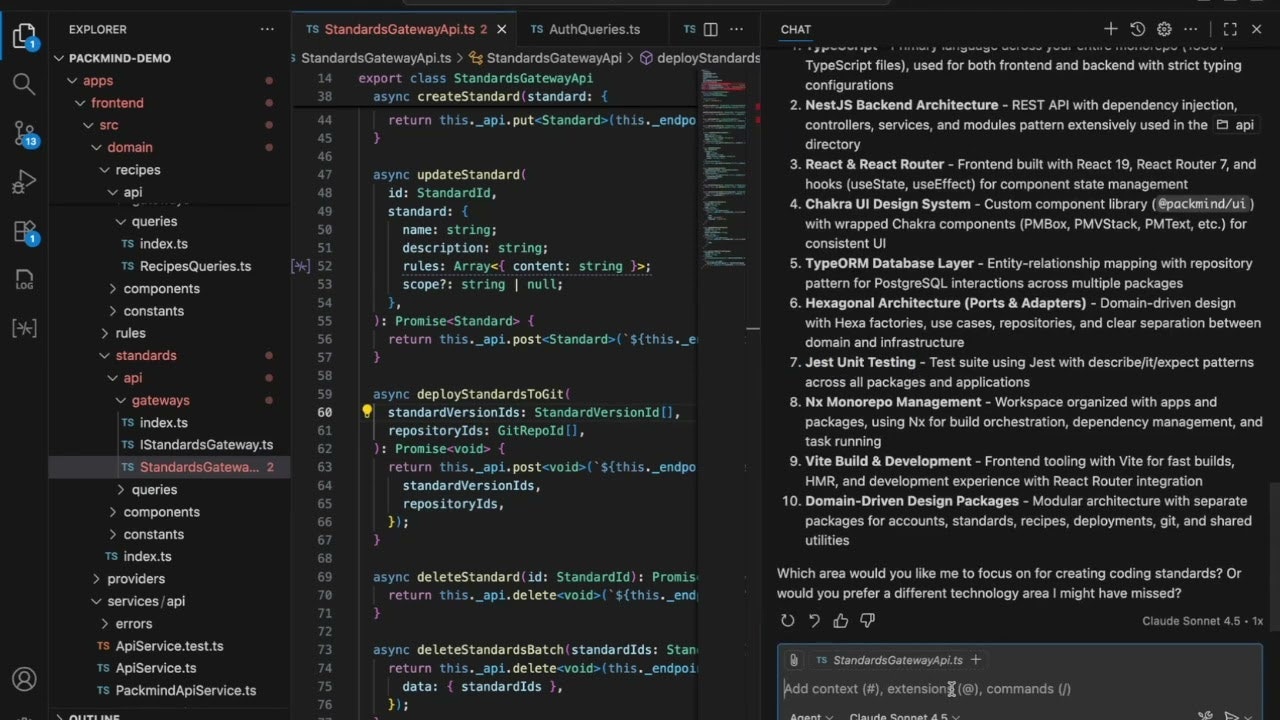This screenshot has height=720, width=1280.
Task: Select the Run and Debug icon
Action: pos(24,182)
